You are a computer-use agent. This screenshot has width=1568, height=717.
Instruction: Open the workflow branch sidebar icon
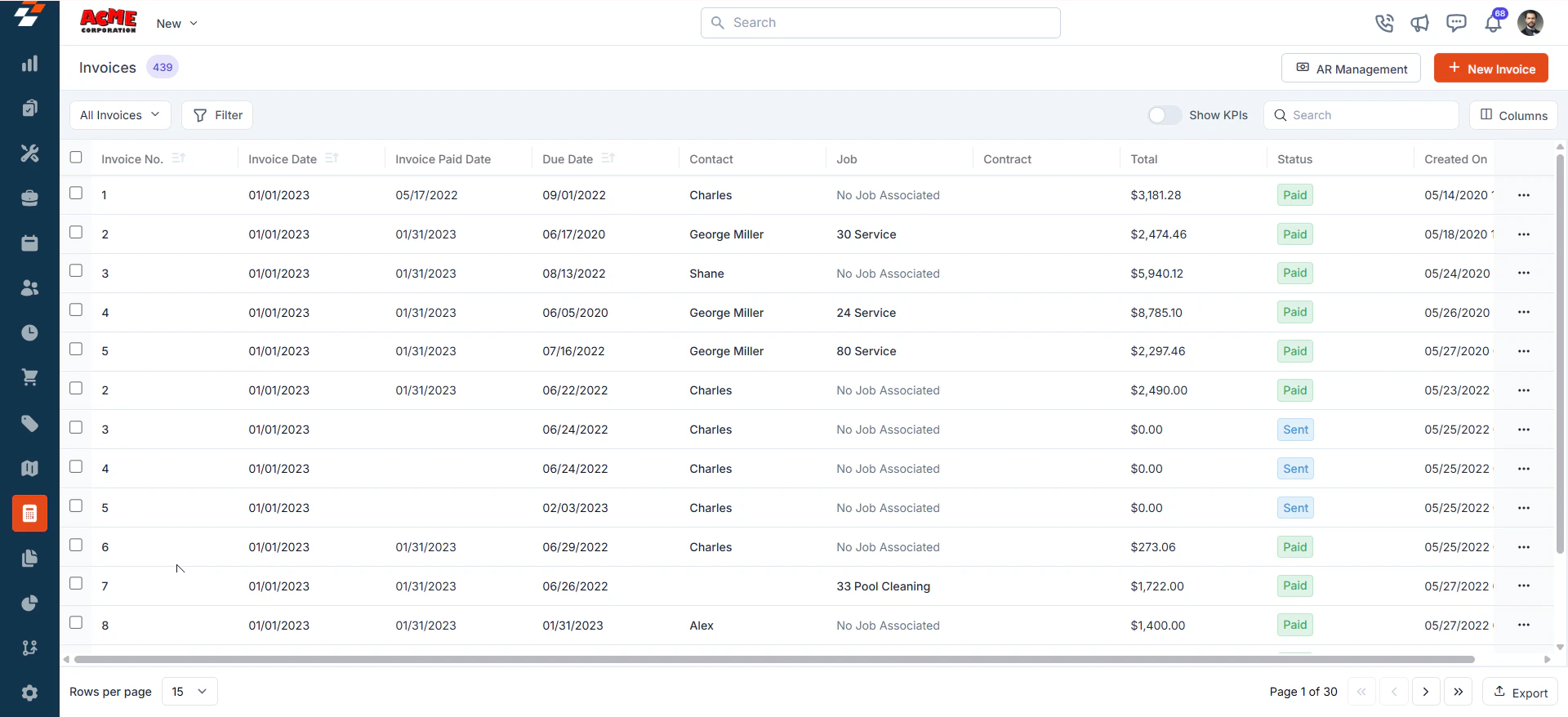click(x=29, y=648)
